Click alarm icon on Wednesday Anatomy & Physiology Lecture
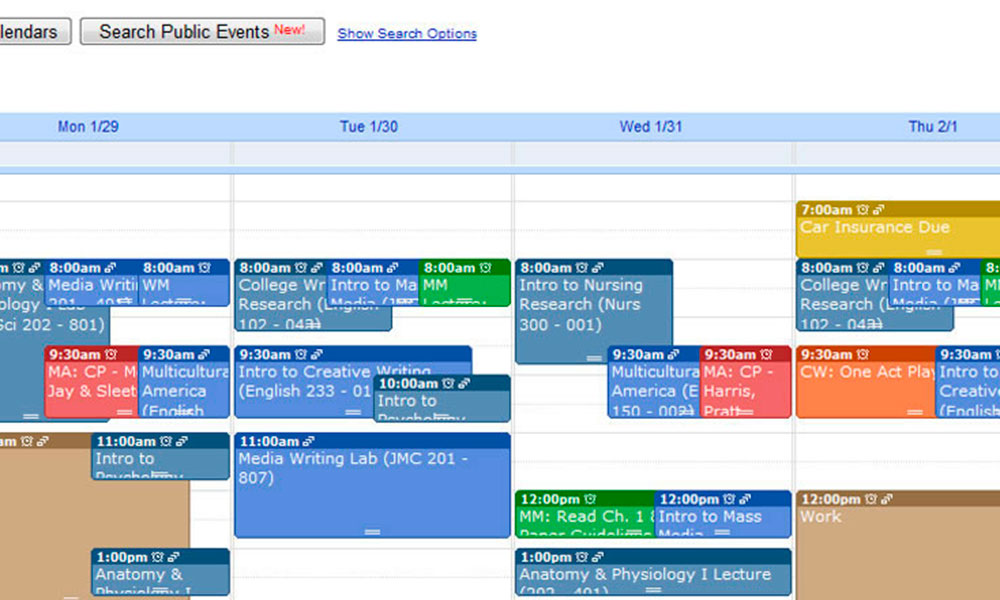The image size is (1000, 600). tap(581, 557)
